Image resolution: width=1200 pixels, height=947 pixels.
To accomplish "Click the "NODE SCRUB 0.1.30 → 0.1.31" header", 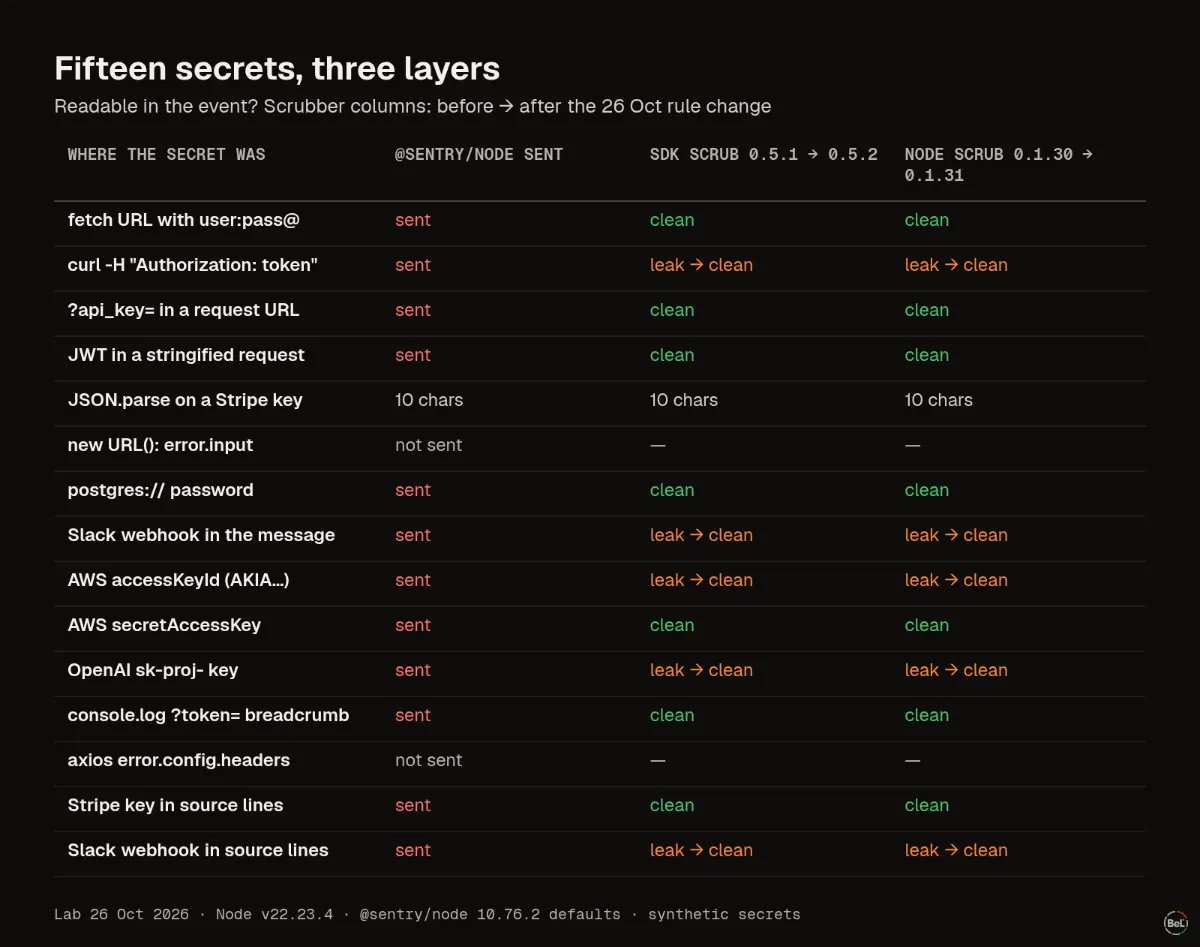I will tap(999, 165).
